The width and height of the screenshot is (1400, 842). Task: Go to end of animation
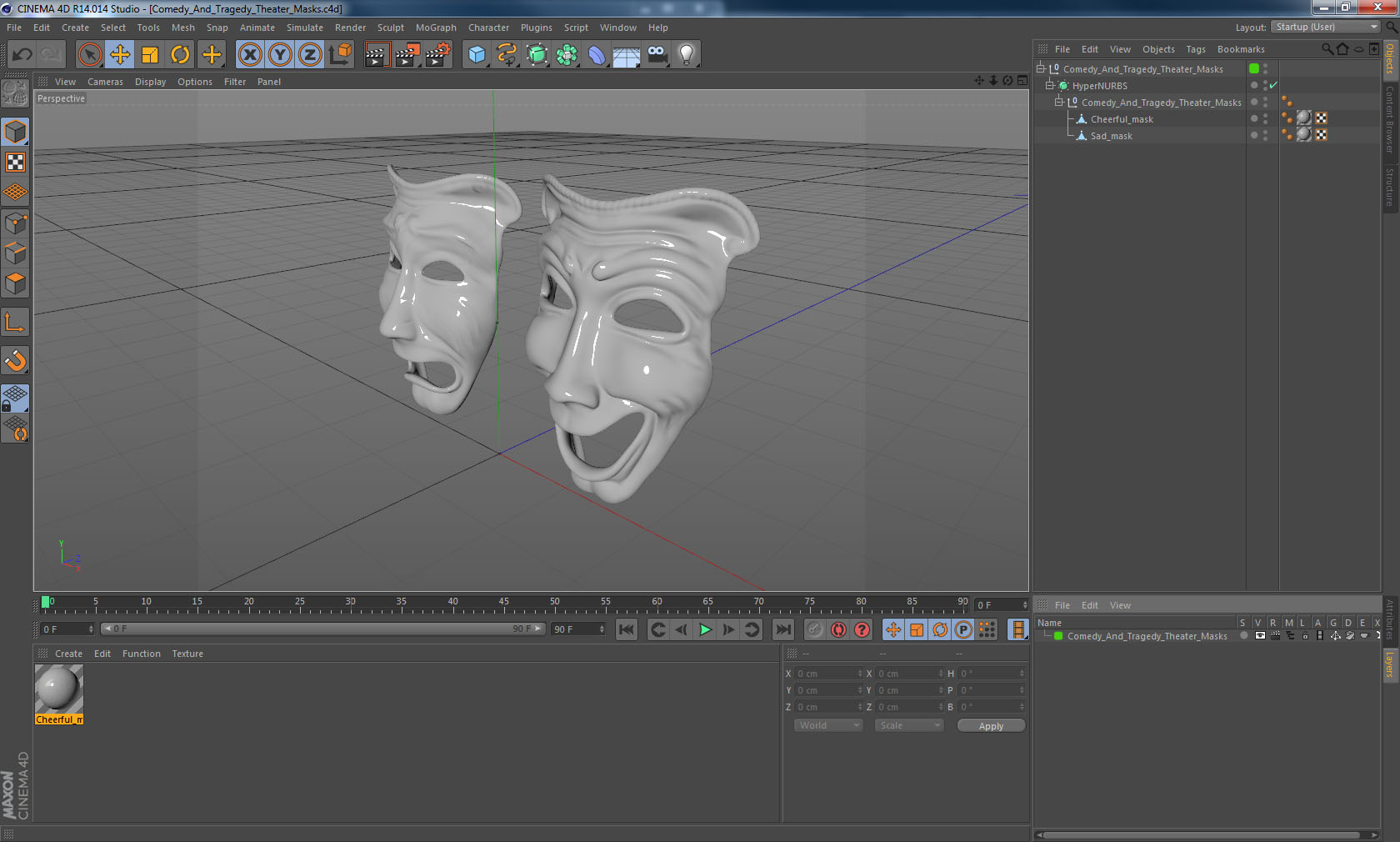point(783,629)
